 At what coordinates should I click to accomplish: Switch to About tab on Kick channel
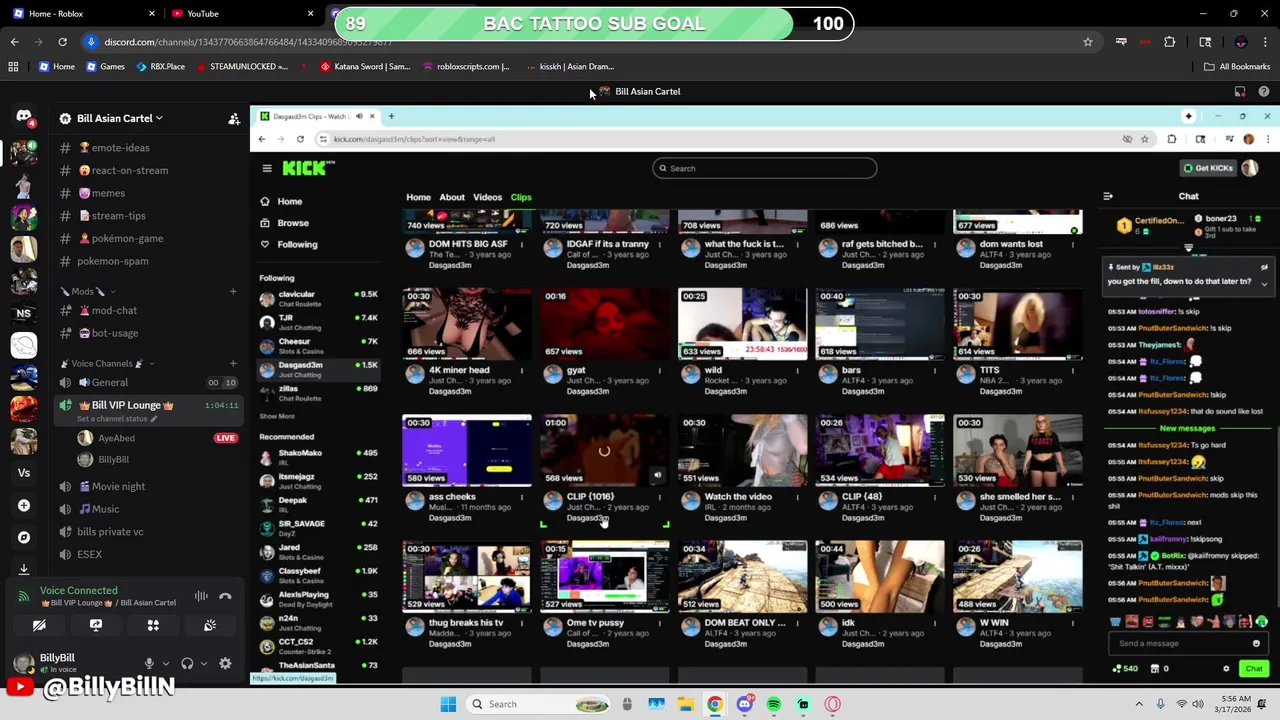pyautogui.click(x=452, y=197)
